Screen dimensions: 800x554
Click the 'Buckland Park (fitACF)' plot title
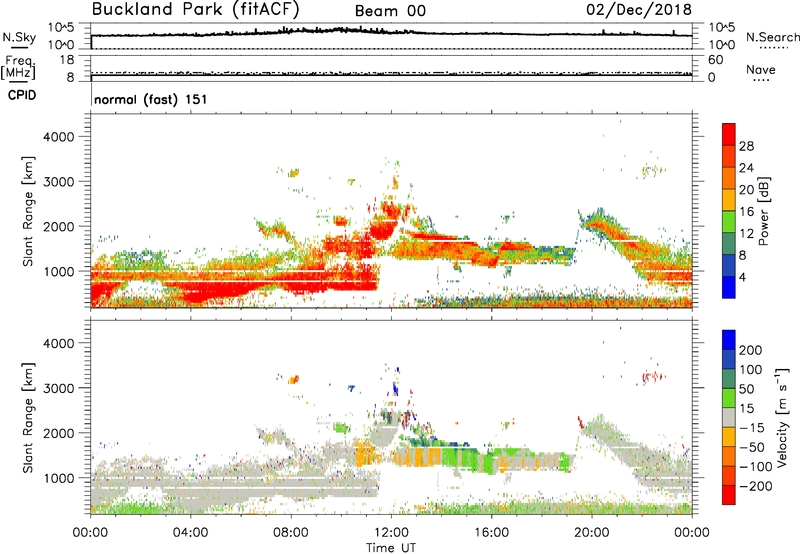[195, 9]
